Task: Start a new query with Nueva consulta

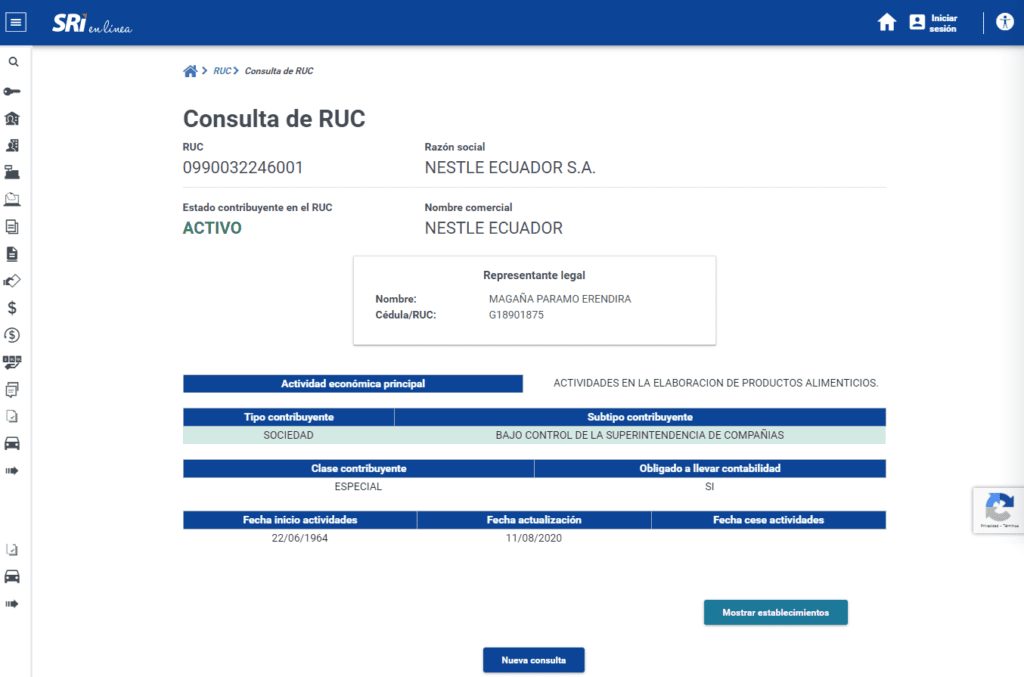Action: click(534, 660)
